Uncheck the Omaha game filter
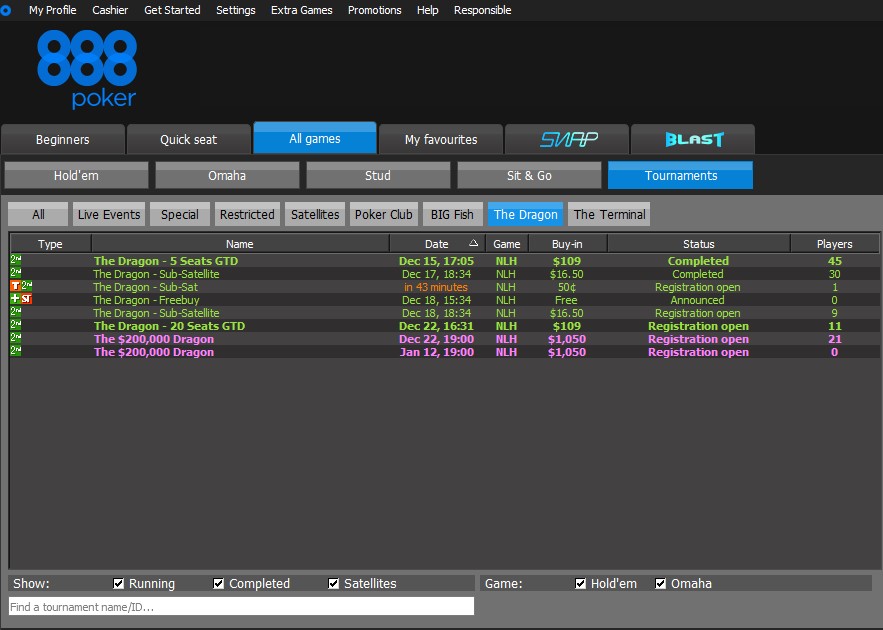The height and width of the screenshot is (630, 883). tap(660, 583)
